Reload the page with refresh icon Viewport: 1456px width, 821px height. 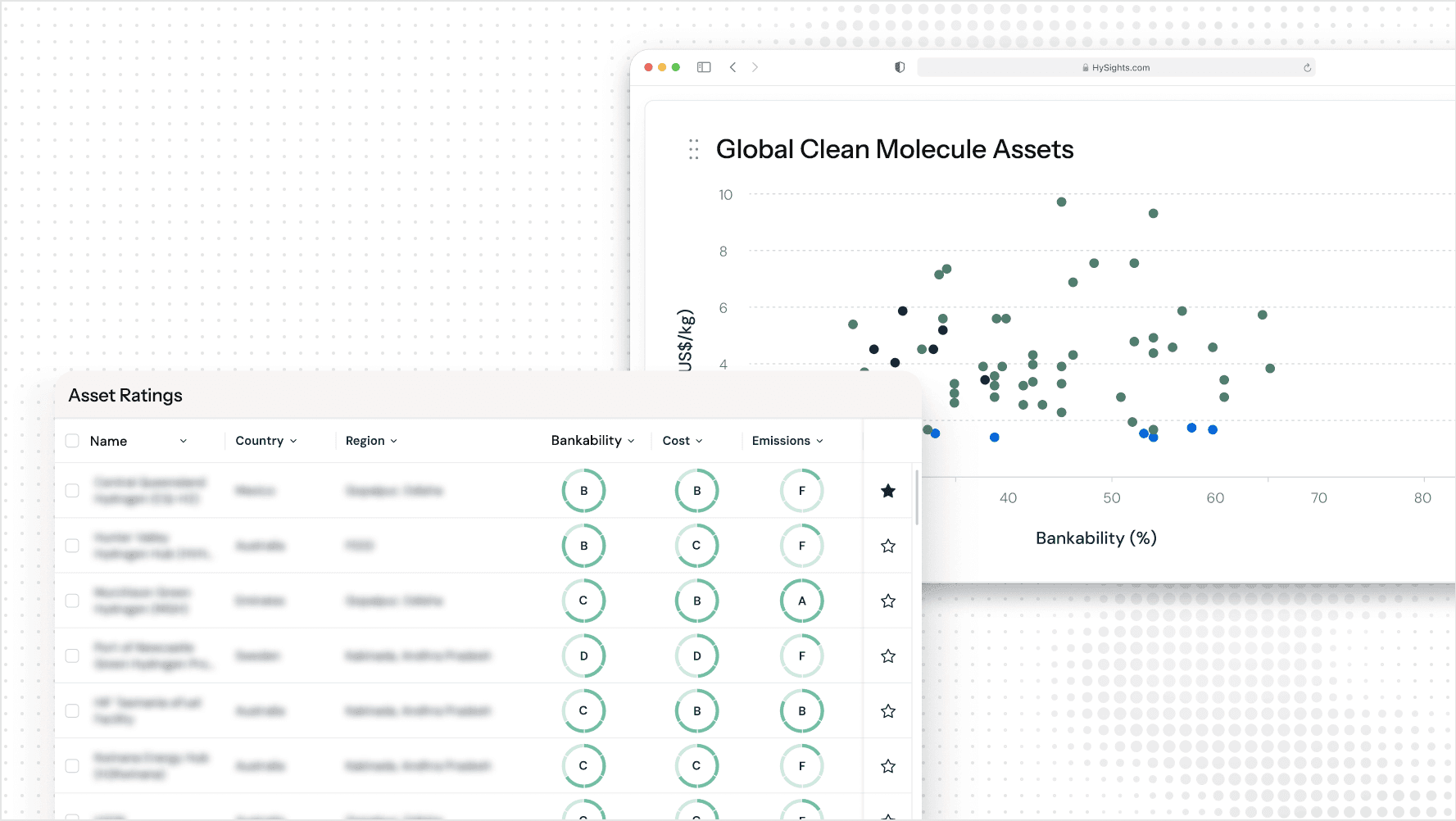point(1307,68)
